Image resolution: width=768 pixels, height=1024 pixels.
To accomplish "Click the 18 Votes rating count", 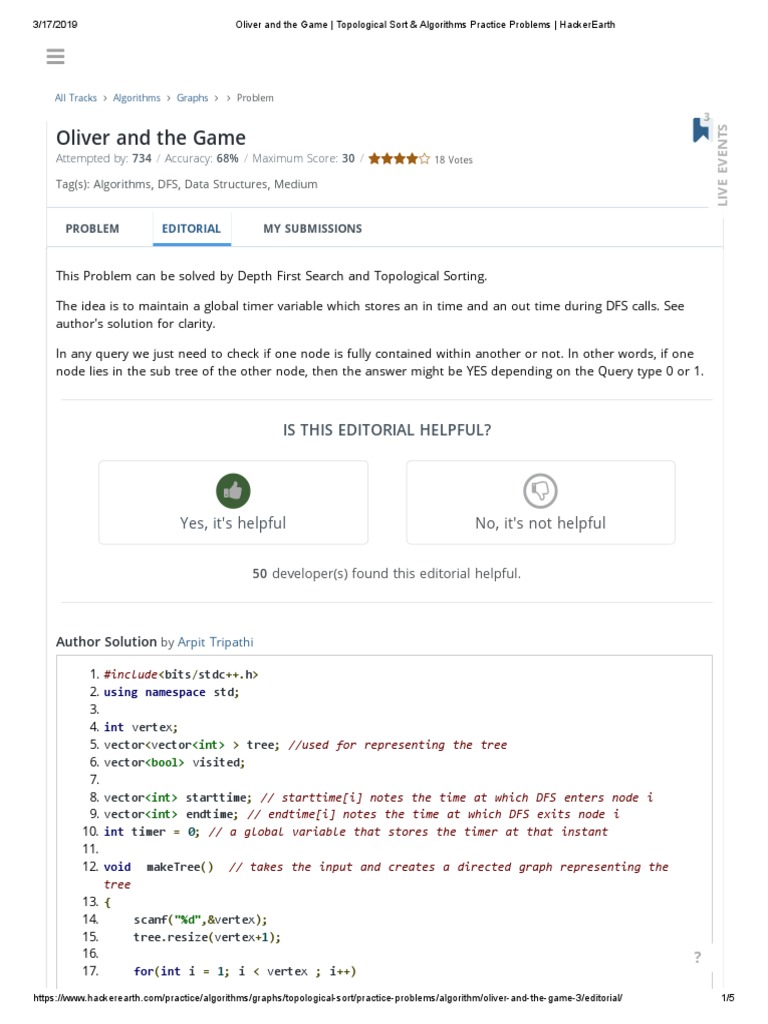I will coord(453,159).
